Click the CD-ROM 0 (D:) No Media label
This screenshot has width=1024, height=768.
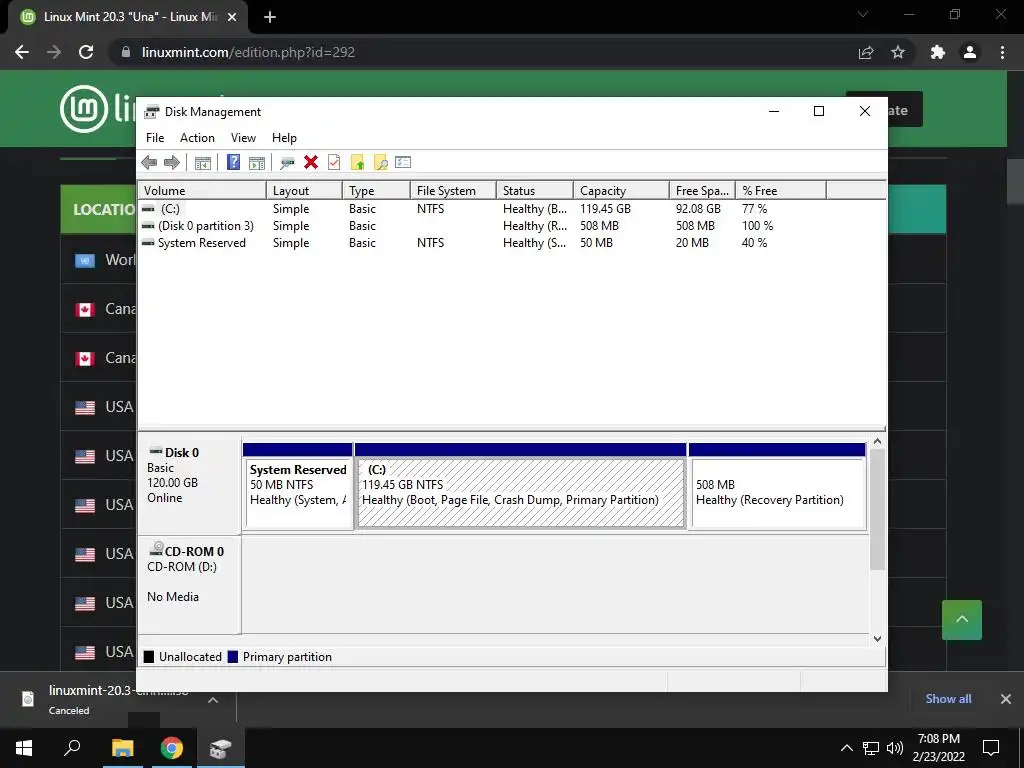(x=189, y=584)
